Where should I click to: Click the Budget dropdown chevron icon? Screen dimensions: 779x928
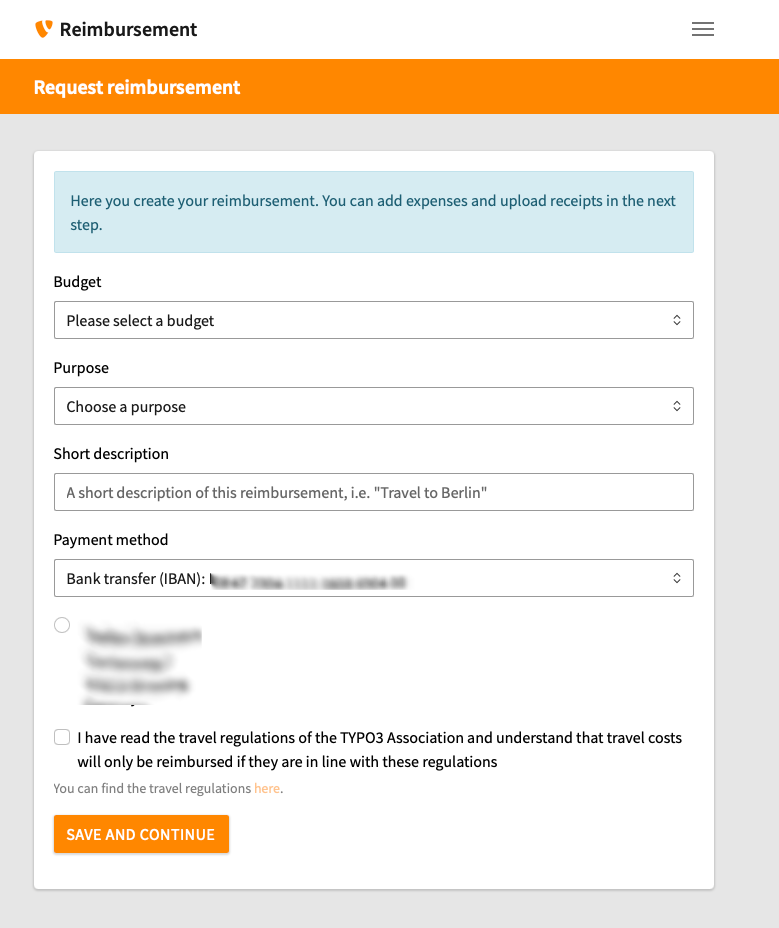(677, 320)
